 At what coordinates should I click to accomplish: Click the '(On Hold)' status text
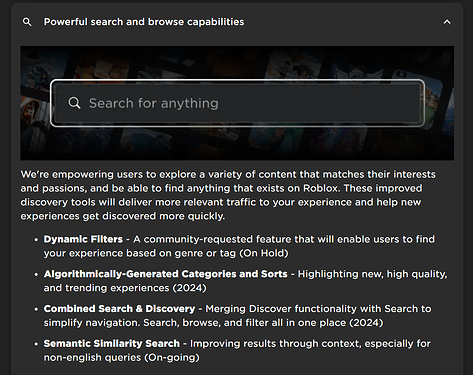click(x=264, y=253)
